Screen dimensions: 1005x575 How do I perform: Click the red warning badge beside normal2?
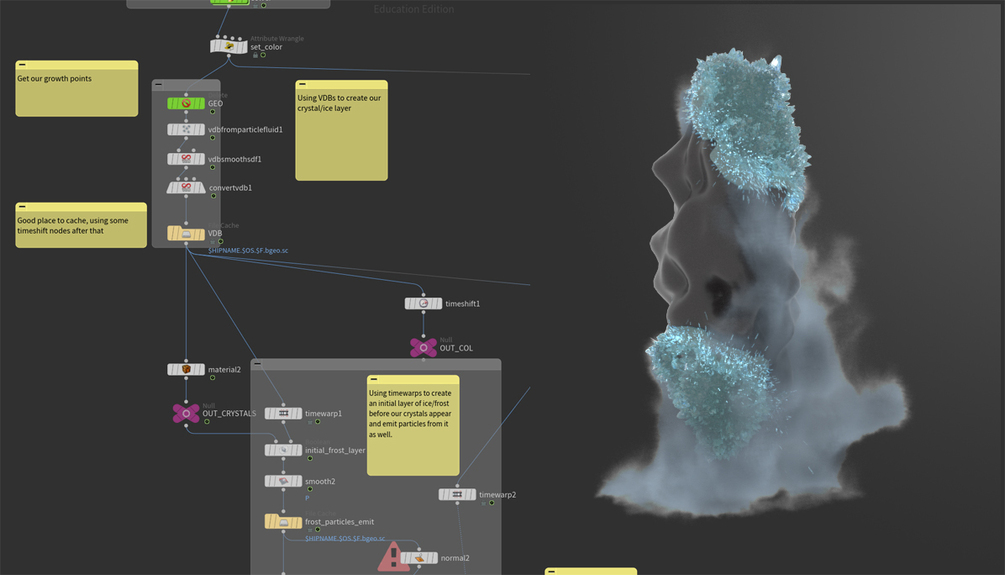(391, 558)
